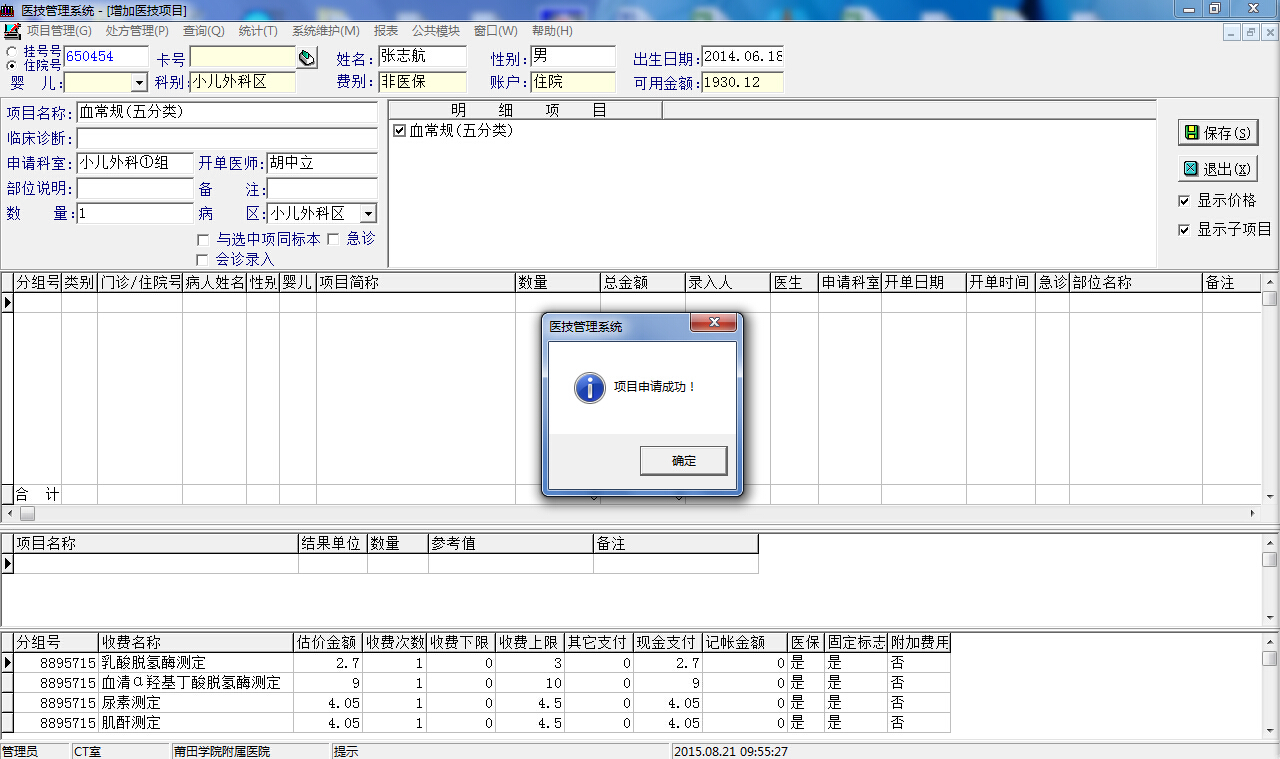Open the 处方管理(P) menu
1280x759 pixels.
pos(137,31)
